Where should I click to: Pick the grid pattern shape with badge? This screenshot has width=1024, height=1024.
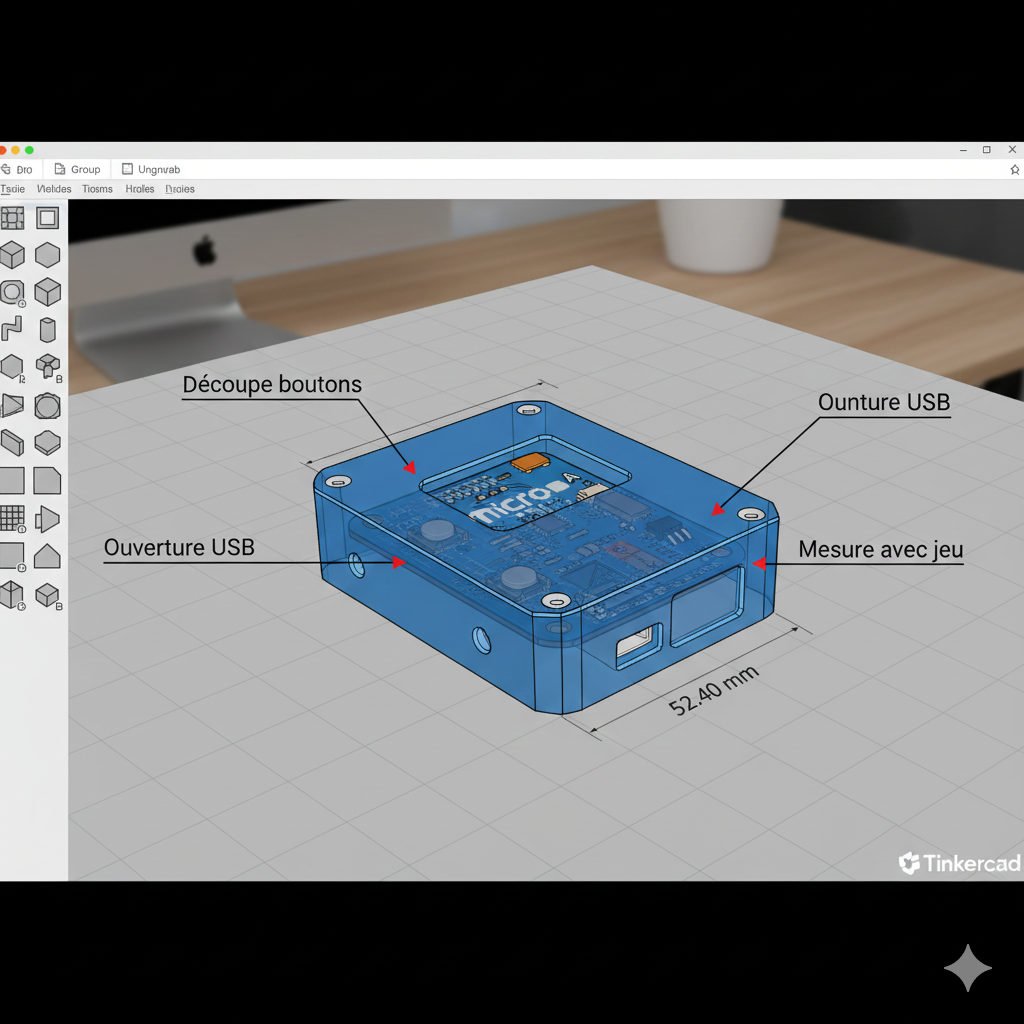[x=12, y=518]
